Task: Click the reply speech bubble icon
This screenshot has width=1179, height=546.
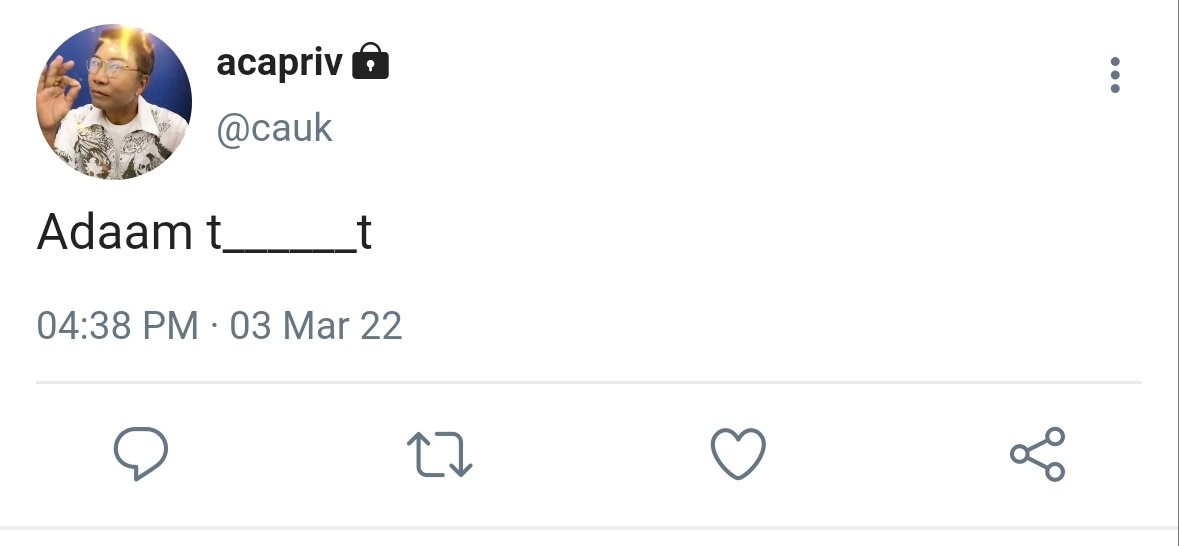Action: click(141, 453)
